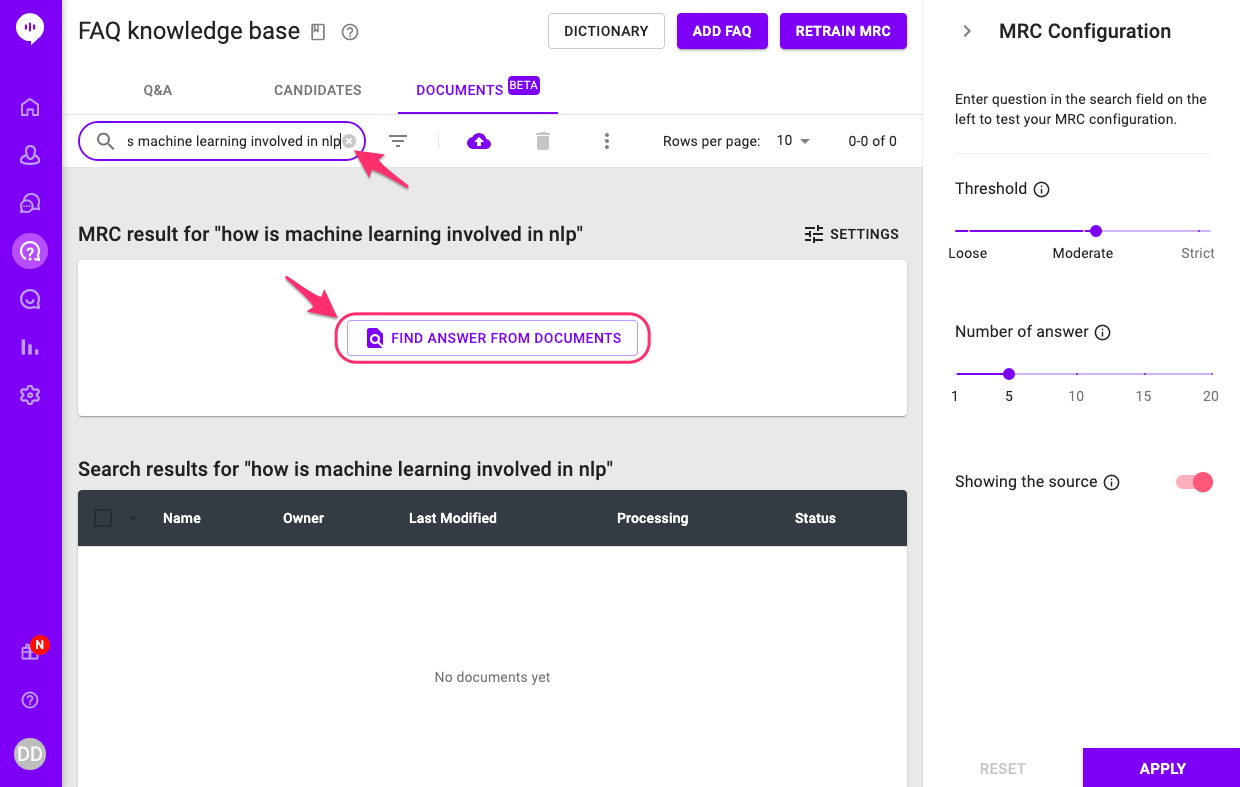This screenshot has width=1240, height=787.
Task: Select the Documents beta tab
Action: (x=478, y=89)
